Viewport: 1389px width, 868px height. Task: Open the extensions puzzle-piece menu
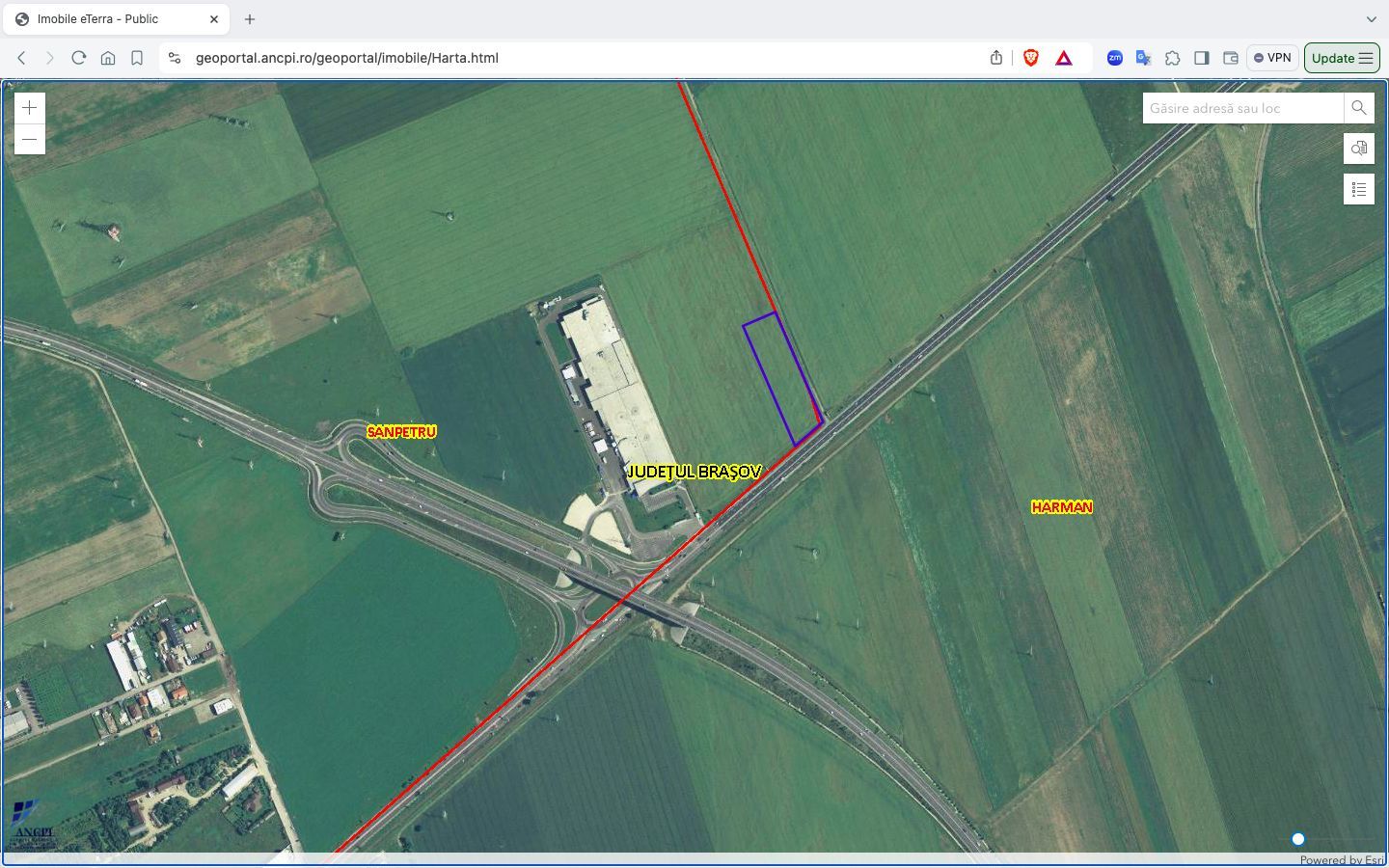1173,58
